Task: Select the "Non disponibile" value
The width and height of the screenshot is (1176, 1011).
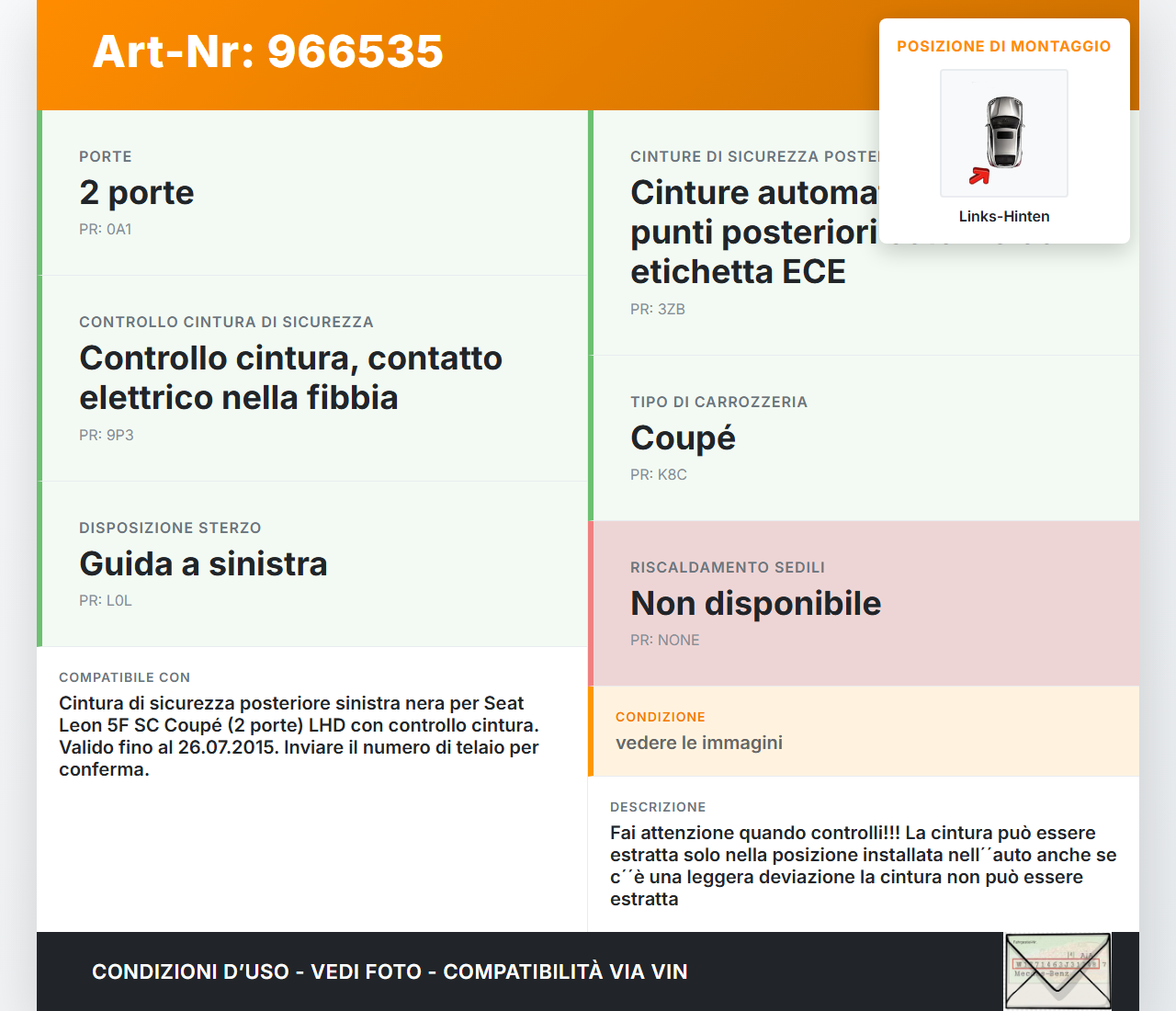Action: coord(755,603)
